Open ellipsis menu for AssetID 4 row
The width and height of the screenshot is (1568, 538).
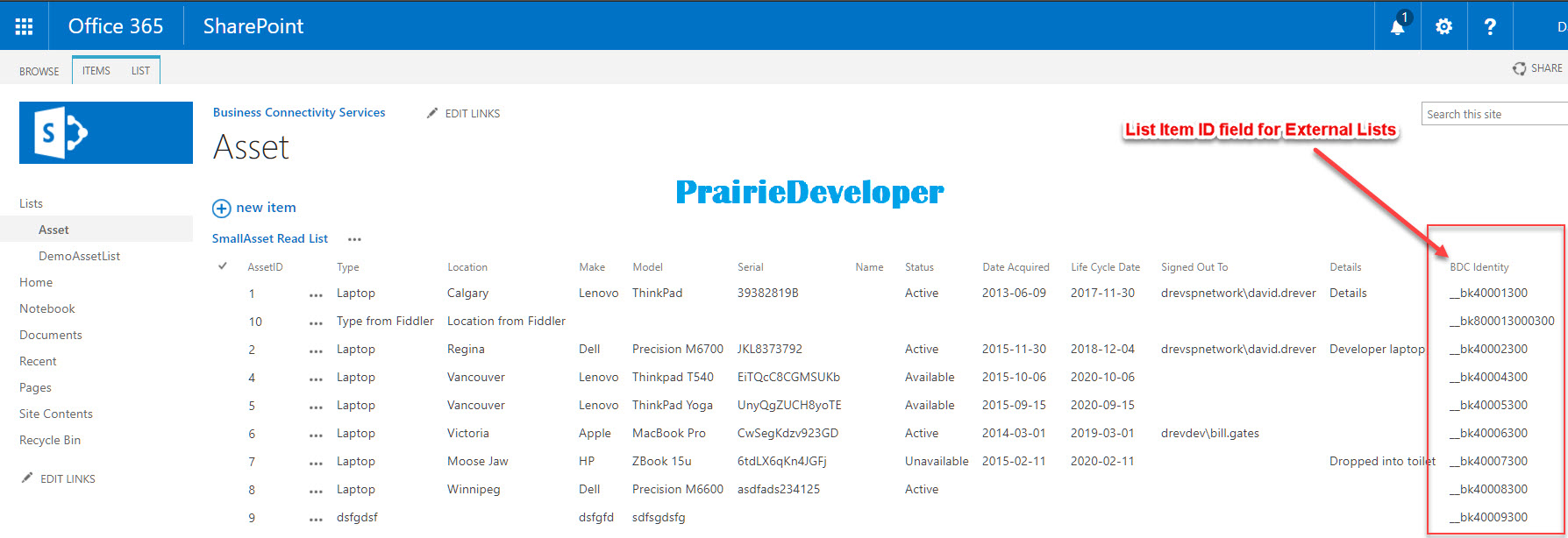click(x=316, y=379)
